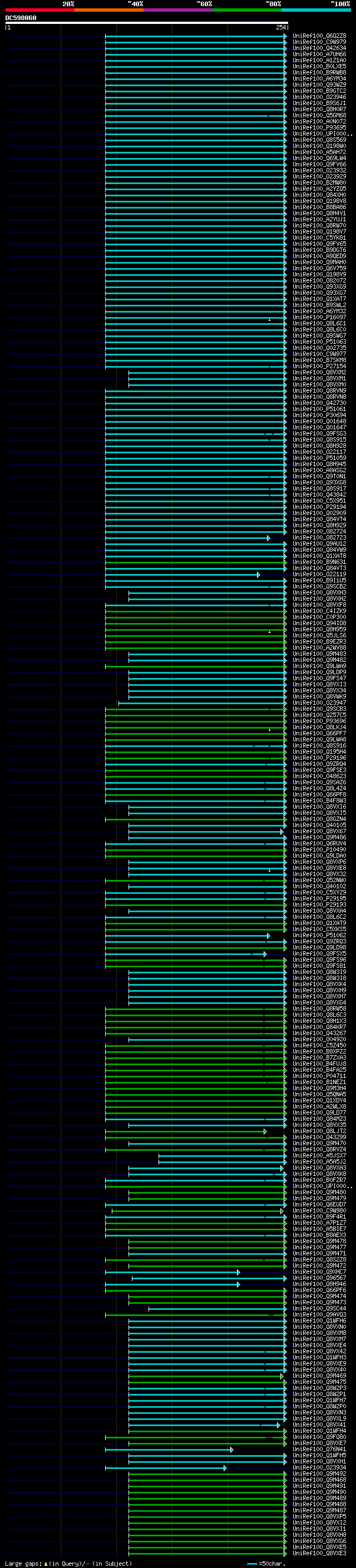Viewport: 356px width, 1568px height.
Task: Open hit UniRef100_Q9FV66
Action: 319,164
